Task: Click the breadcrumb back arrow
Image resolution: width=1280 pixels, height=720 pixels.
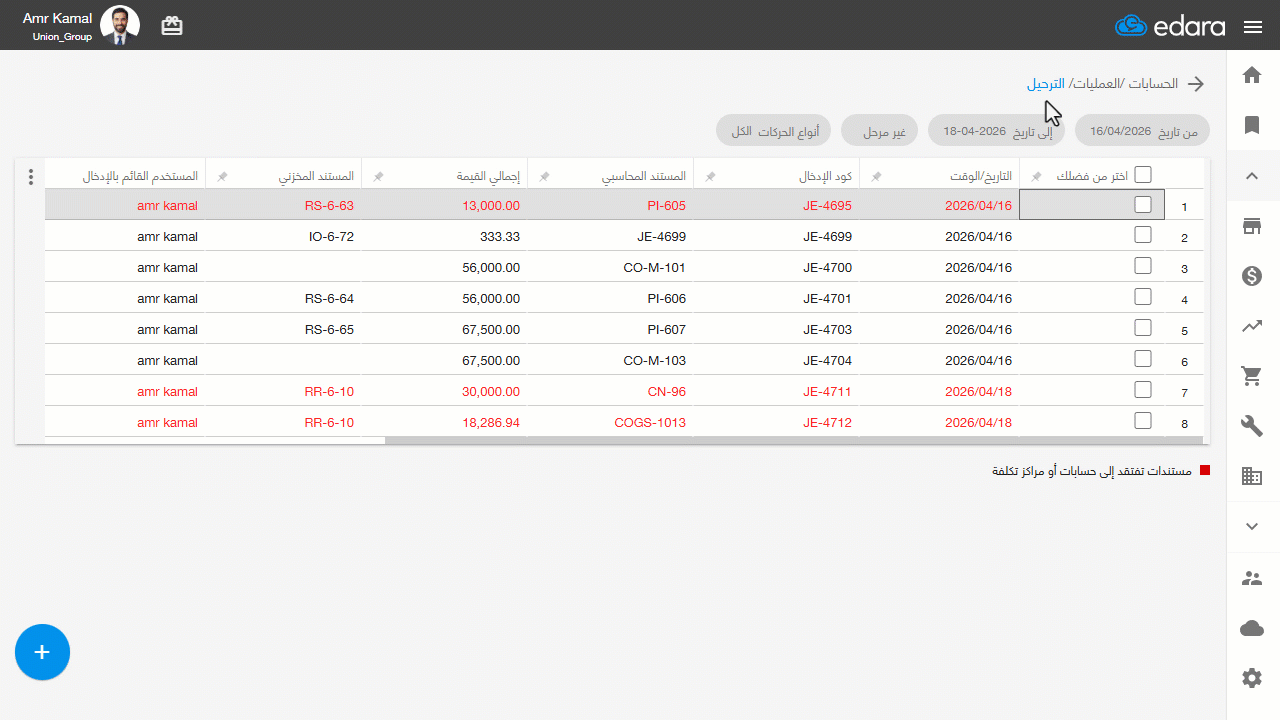Action: [1196, 84]
